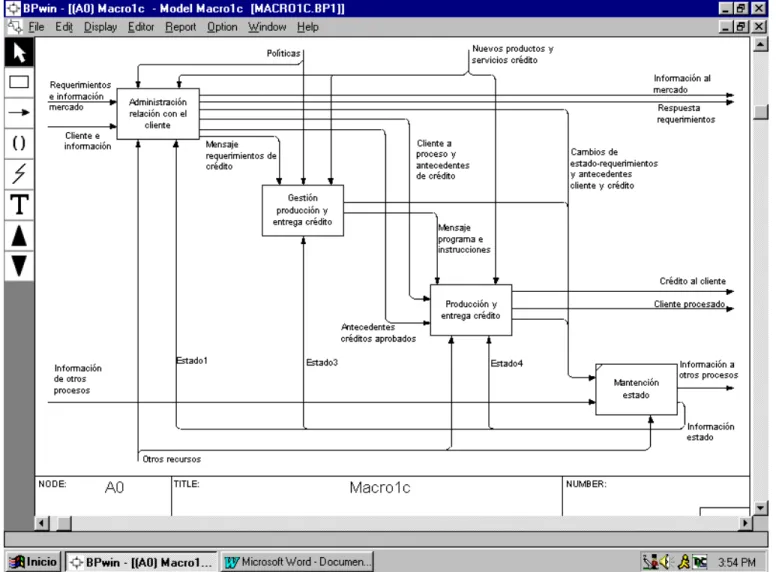Click the green PC tray icon
The image size is (776, 572).
point(700,562)
